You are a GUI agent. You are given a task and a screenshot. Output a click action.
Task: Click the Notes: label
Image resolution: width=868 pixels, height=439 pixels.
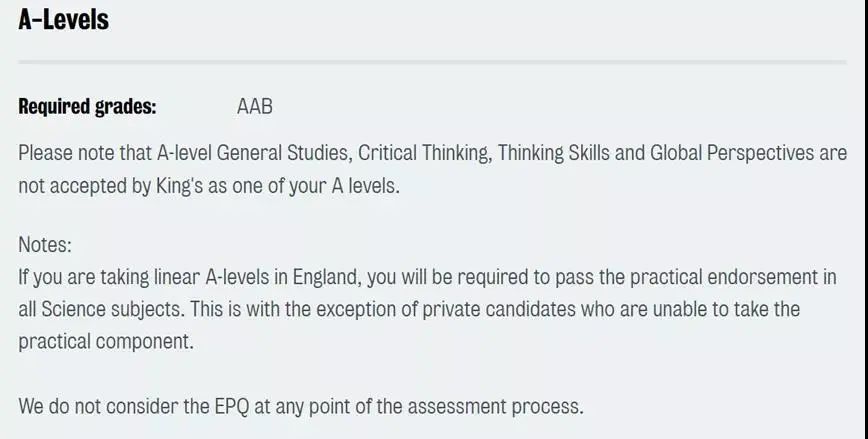45,244
